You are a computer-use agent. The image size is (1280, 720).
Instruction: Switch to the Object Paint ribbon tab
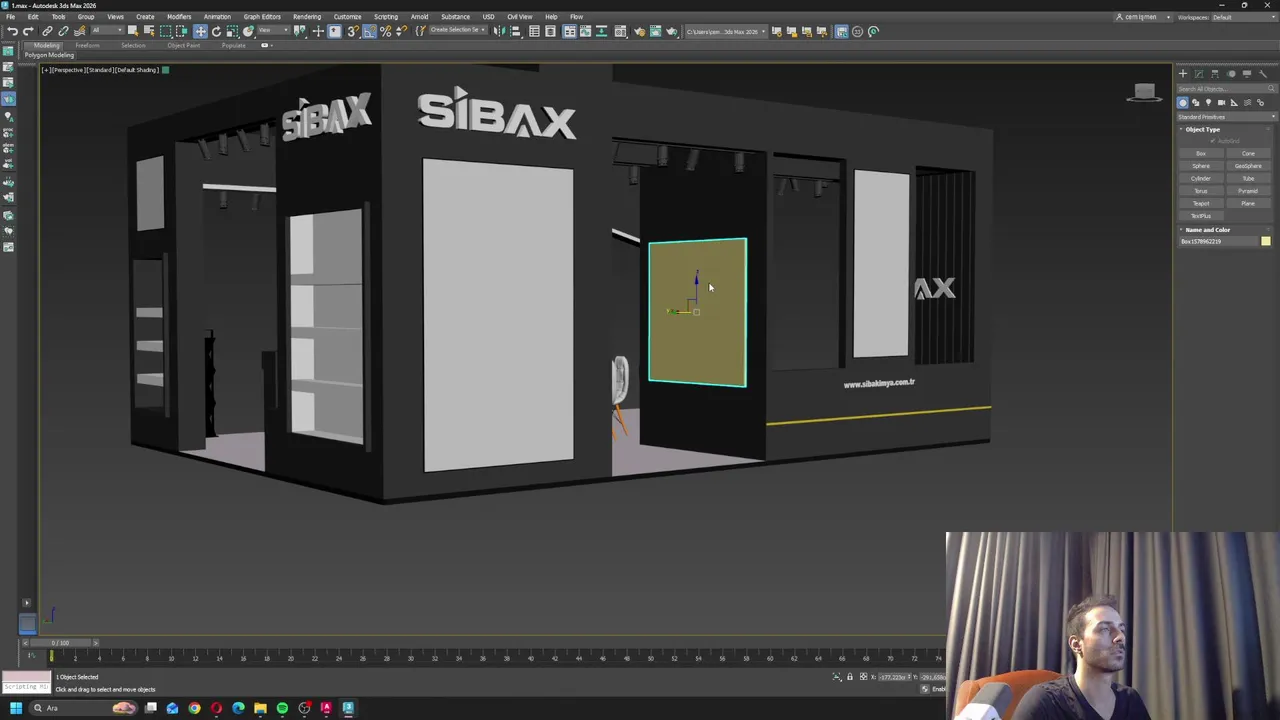(183, 45)
